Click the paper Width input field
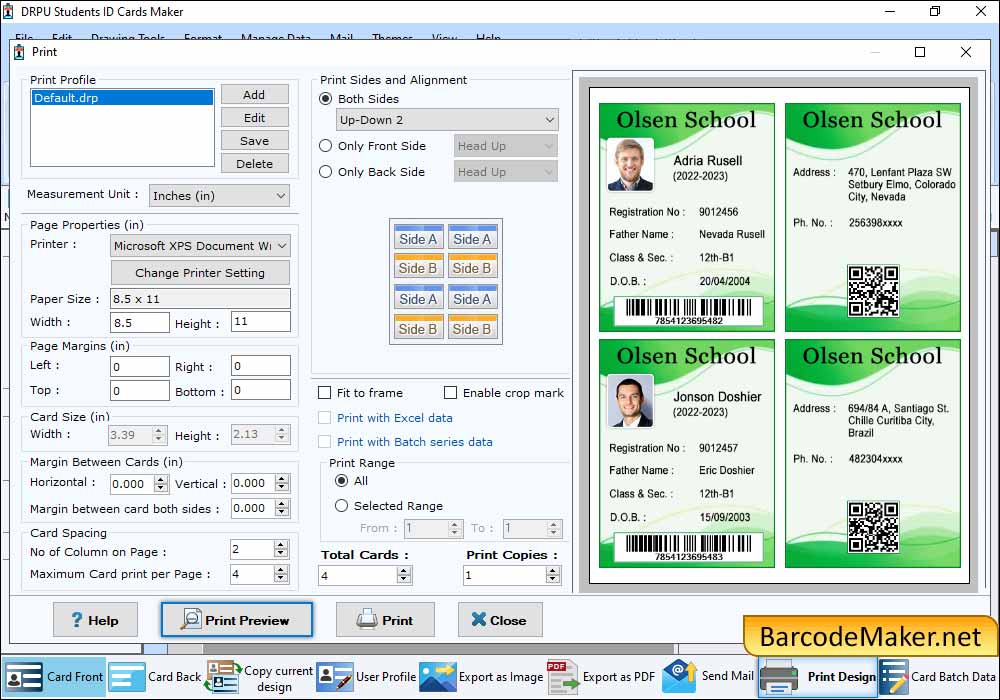Screen dimensions: 1000x700 (x=140, y=323)
